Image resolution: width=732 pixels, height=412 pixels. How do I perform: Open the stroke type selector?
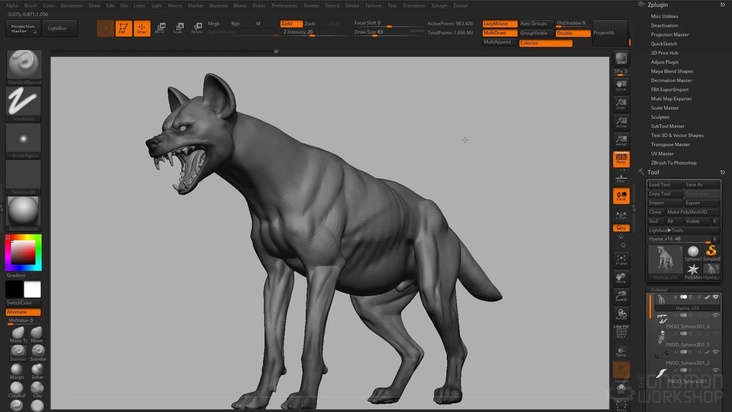[x=24, y=102]
